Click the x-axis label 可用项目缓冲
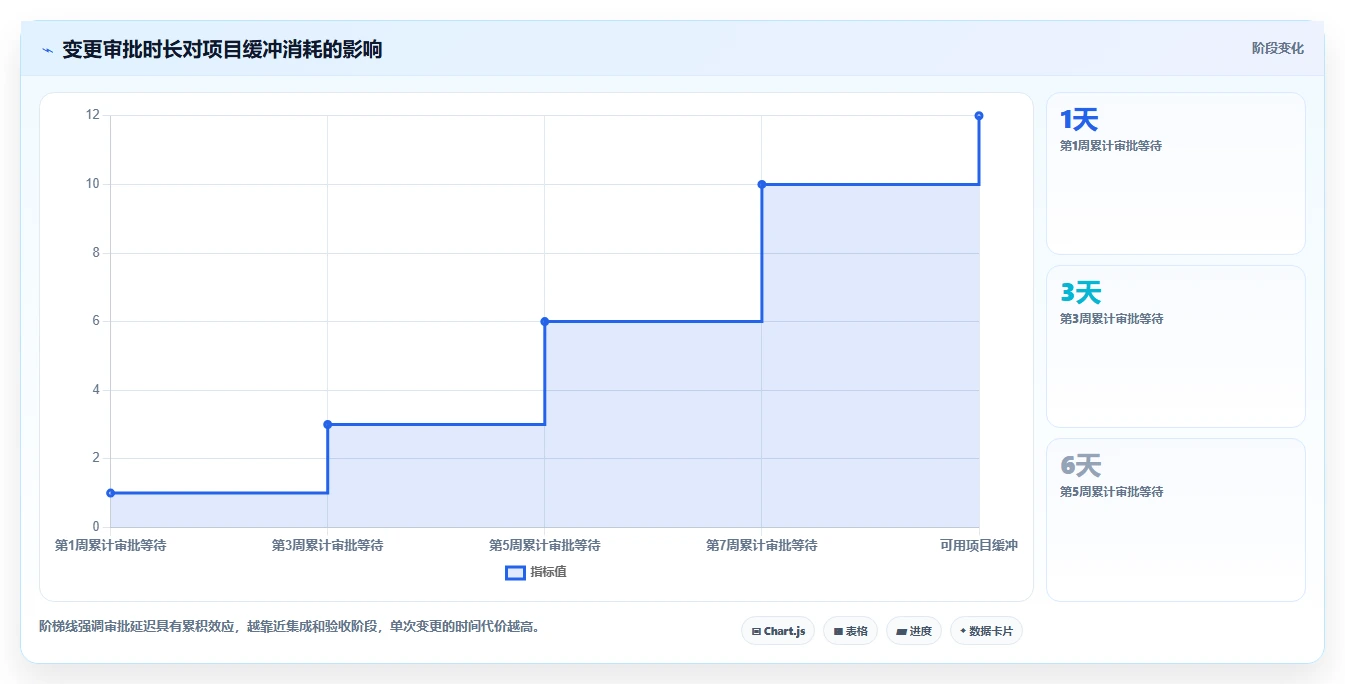 [979, 546]
